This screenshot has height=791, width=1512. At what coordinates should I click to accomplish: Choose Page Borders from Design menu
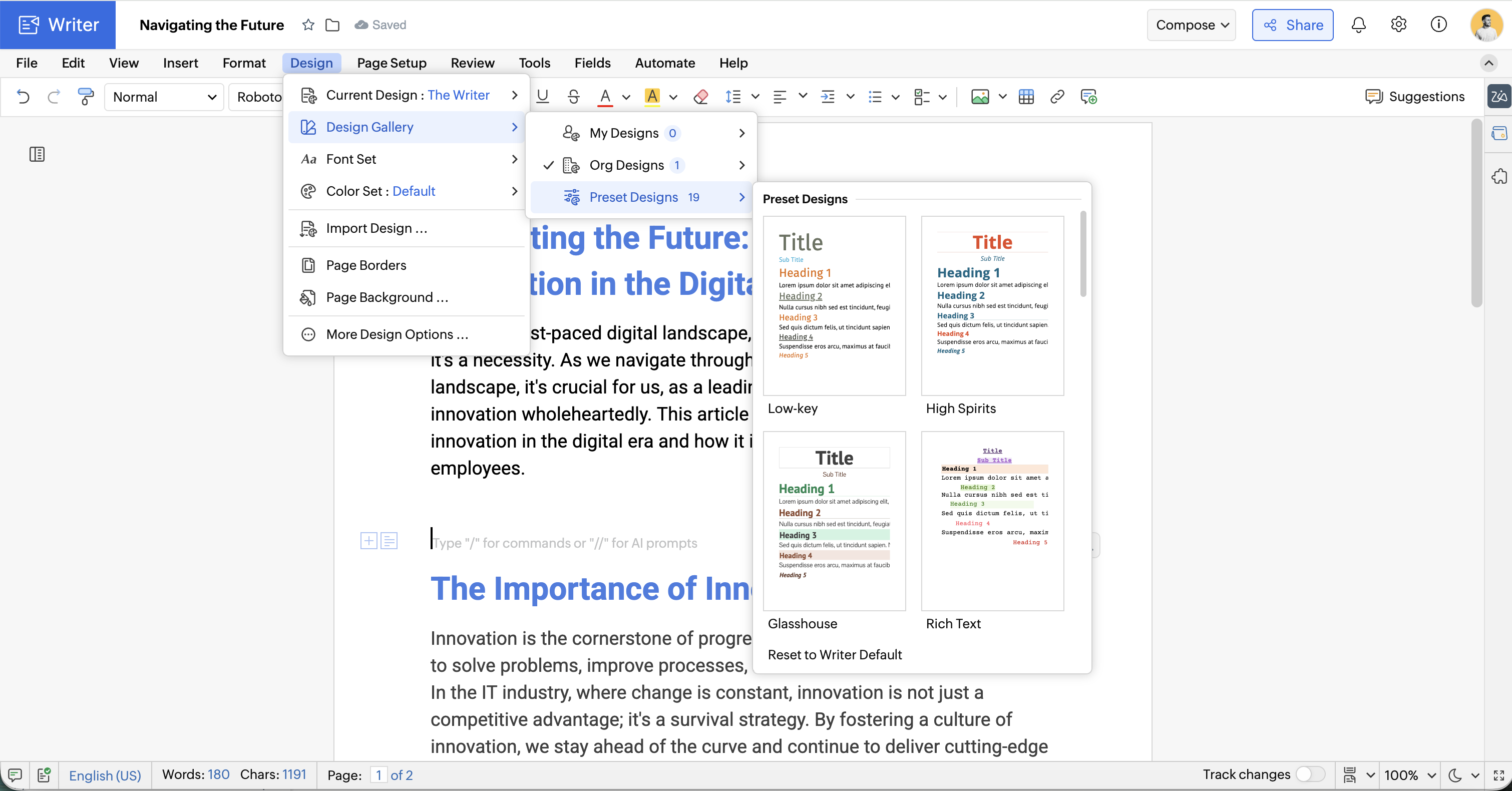coord(365,265)
